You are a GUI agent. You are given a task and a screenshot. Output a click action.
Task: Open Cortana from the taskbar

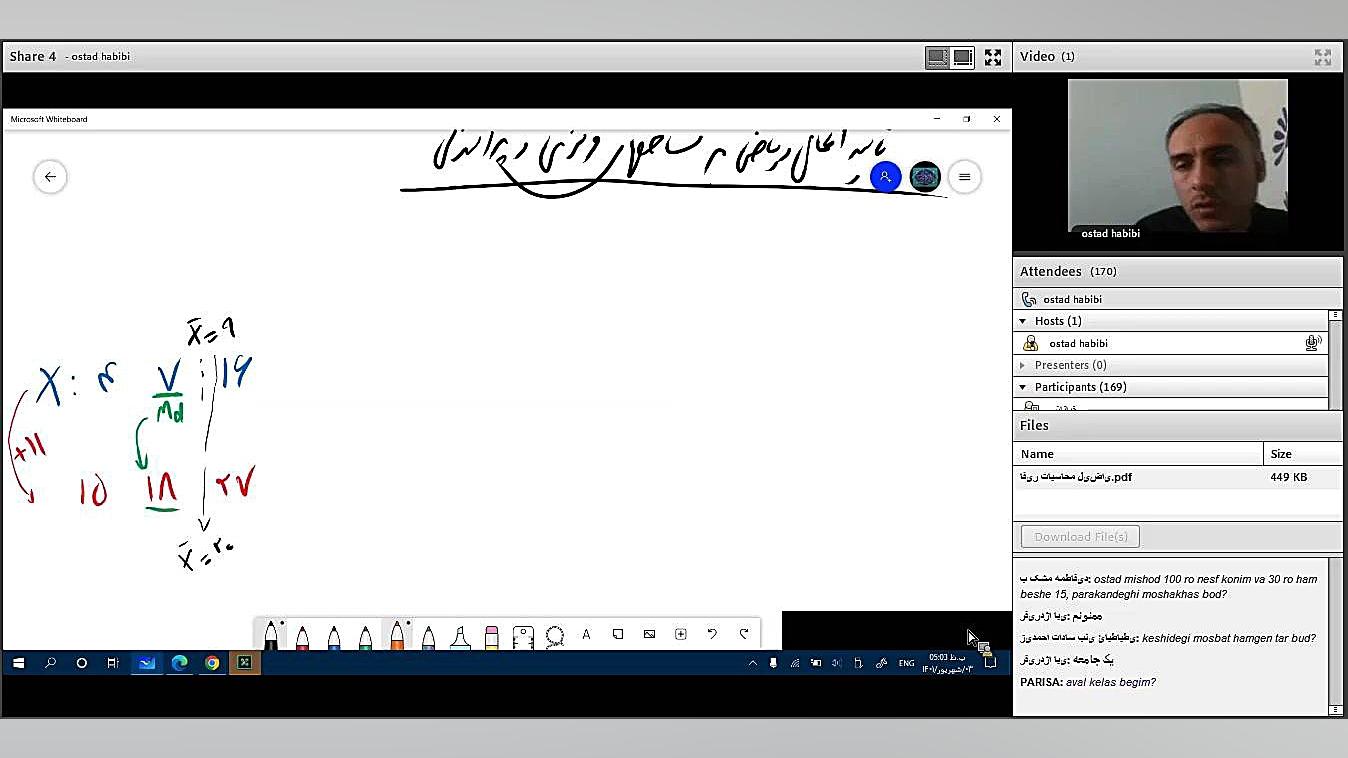(x=82, y=662)
